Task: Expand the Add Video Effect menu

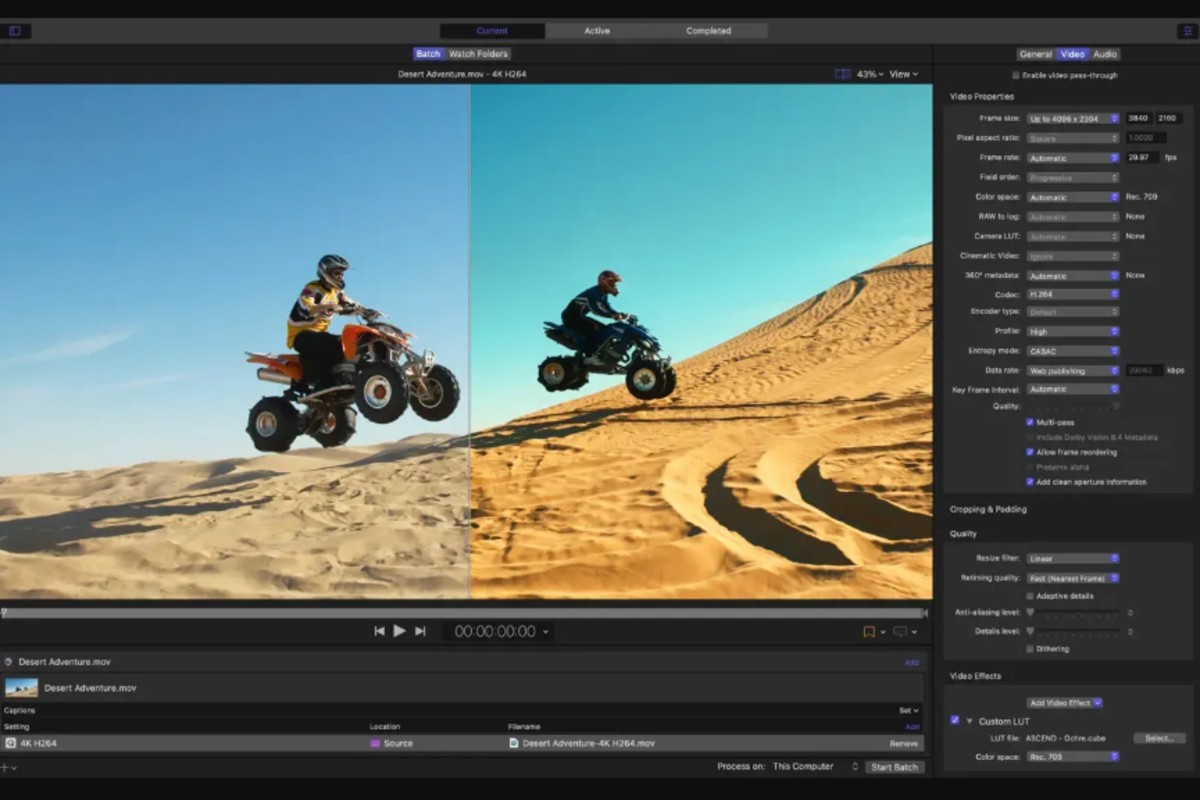Action: pyautogui.click(x=1064, y=703)
